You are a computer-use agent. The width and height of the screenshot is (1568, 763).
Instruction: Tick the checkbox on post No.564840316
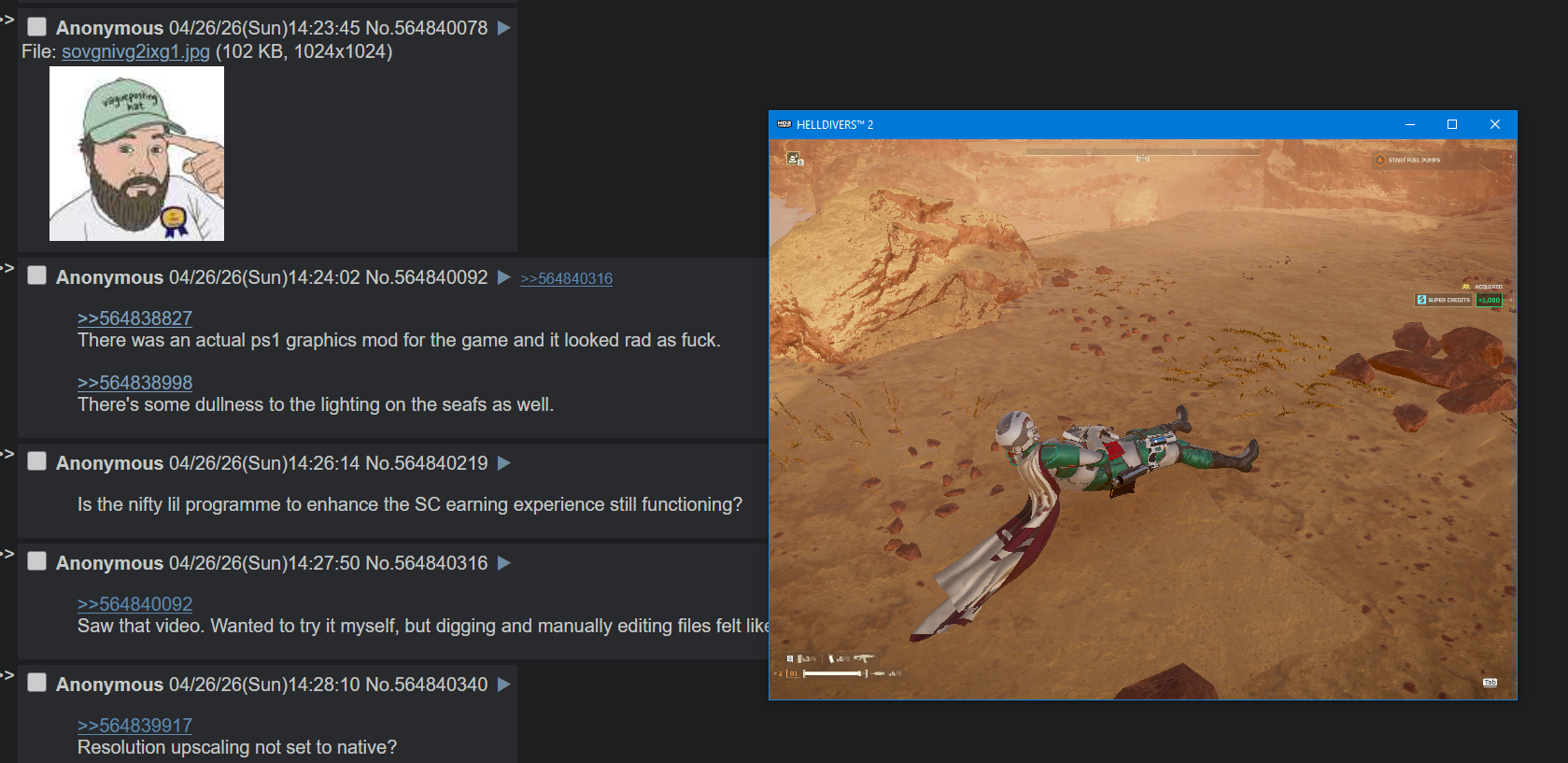point(36,561)
